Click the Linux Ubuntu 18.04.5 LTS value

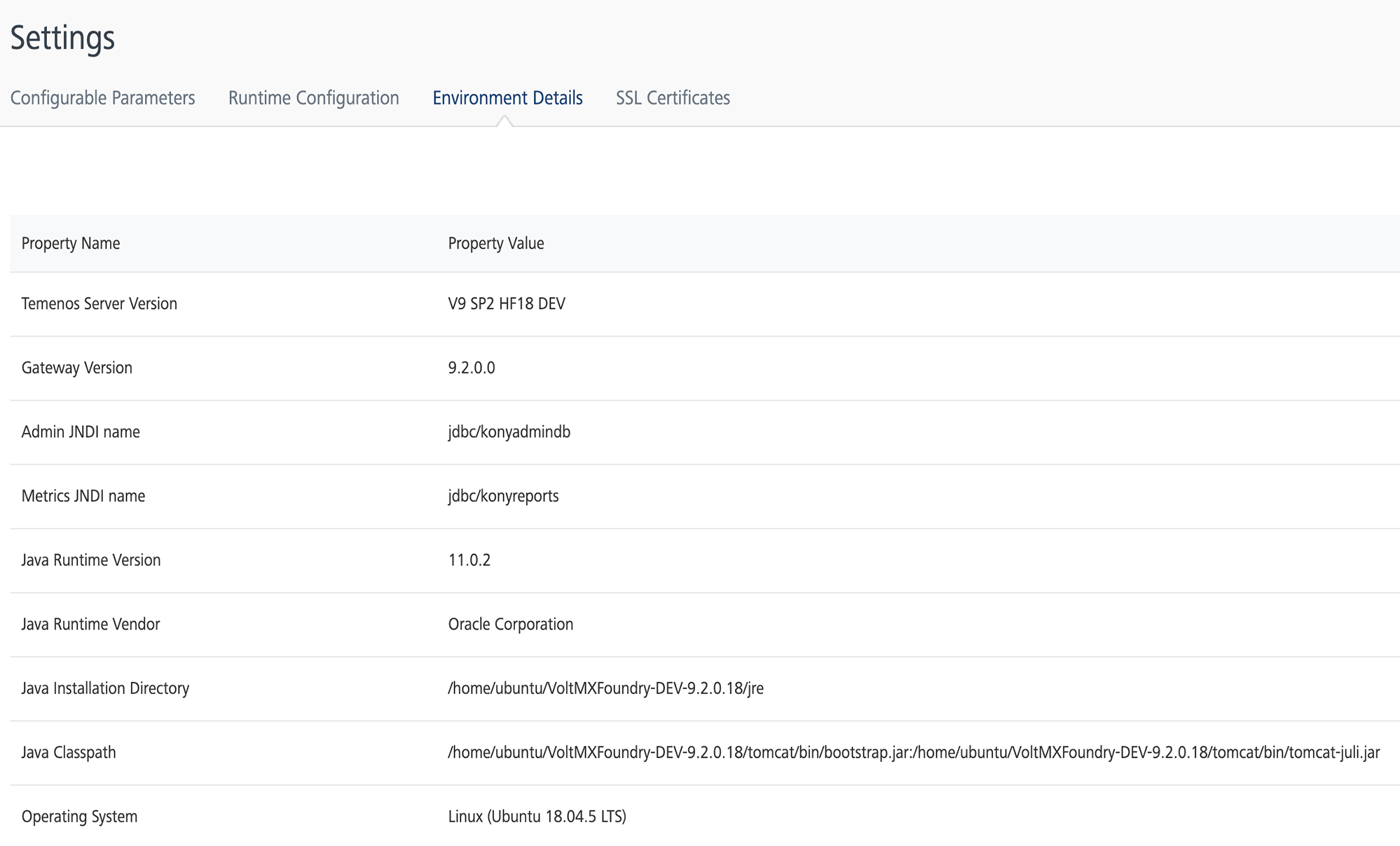537,817
